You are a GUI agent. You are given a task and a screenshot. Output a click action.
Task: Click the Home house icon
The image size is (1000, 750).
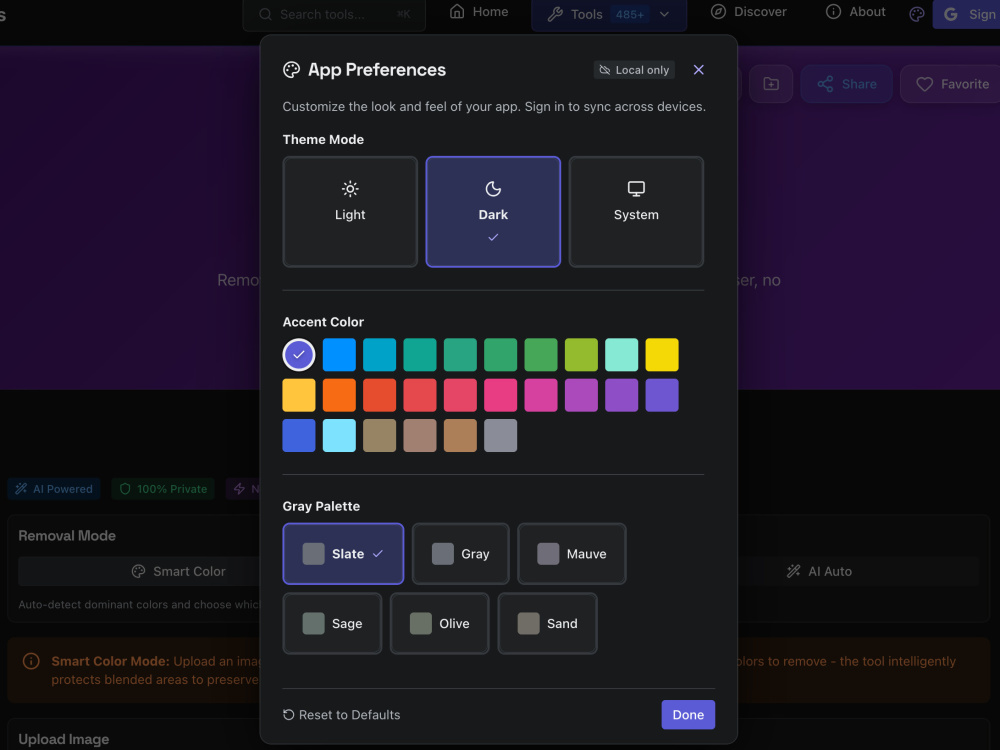tap(457, 11)
